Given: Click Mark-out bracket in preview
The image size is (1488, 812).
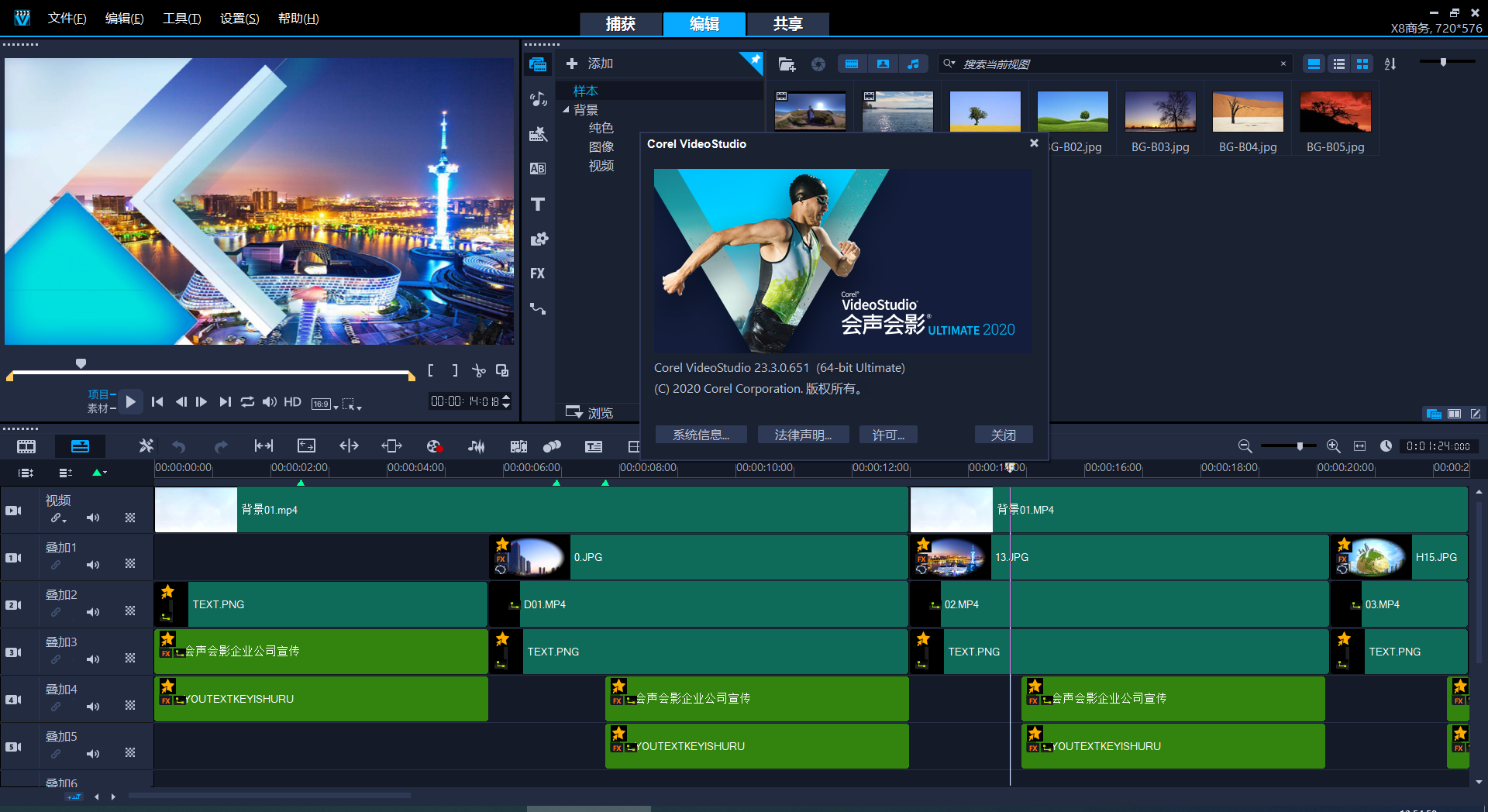Looking at the screenshot, I should 455,371.
